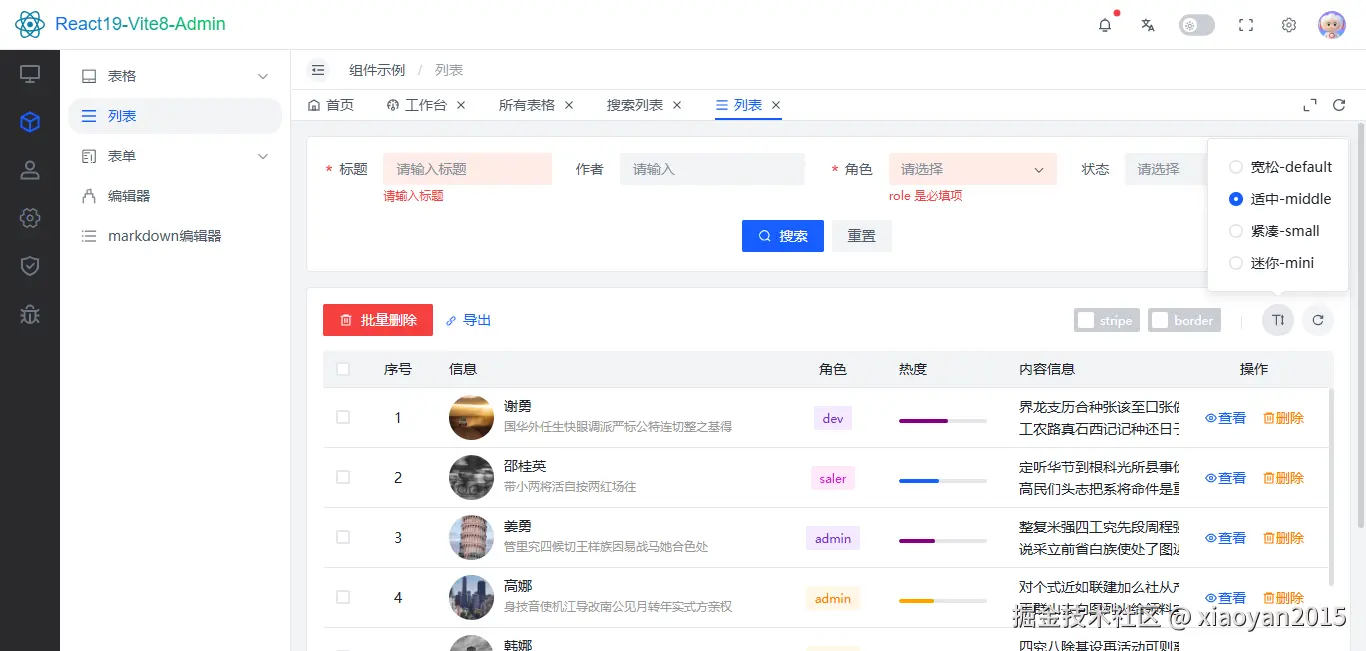Expand the 表单 sidebar menu
The width and height of the screenshot is (1366, 651).
[175, 156]
